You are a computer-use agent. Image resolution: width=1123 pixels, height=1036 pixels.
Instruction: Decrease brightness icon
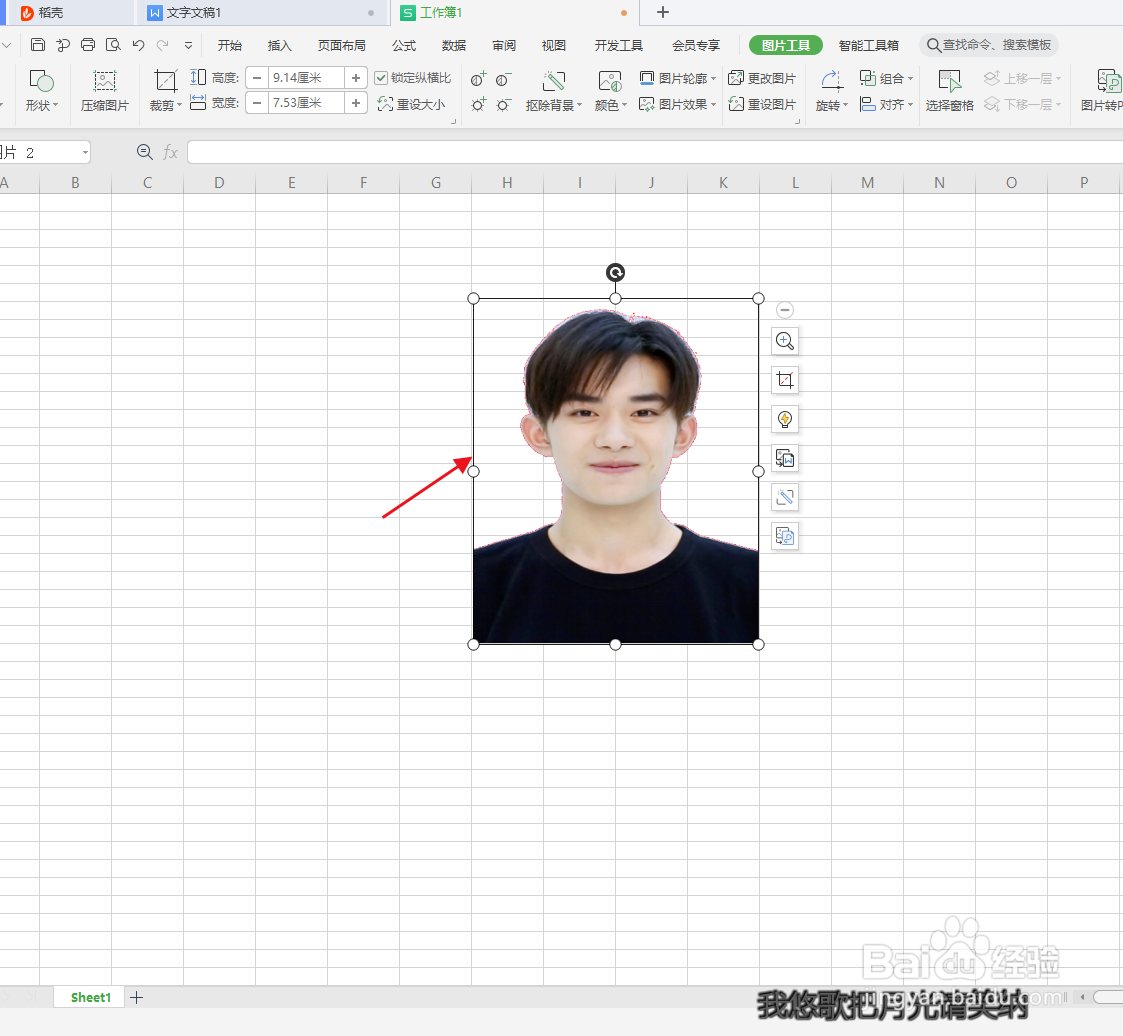coord(503,105)
